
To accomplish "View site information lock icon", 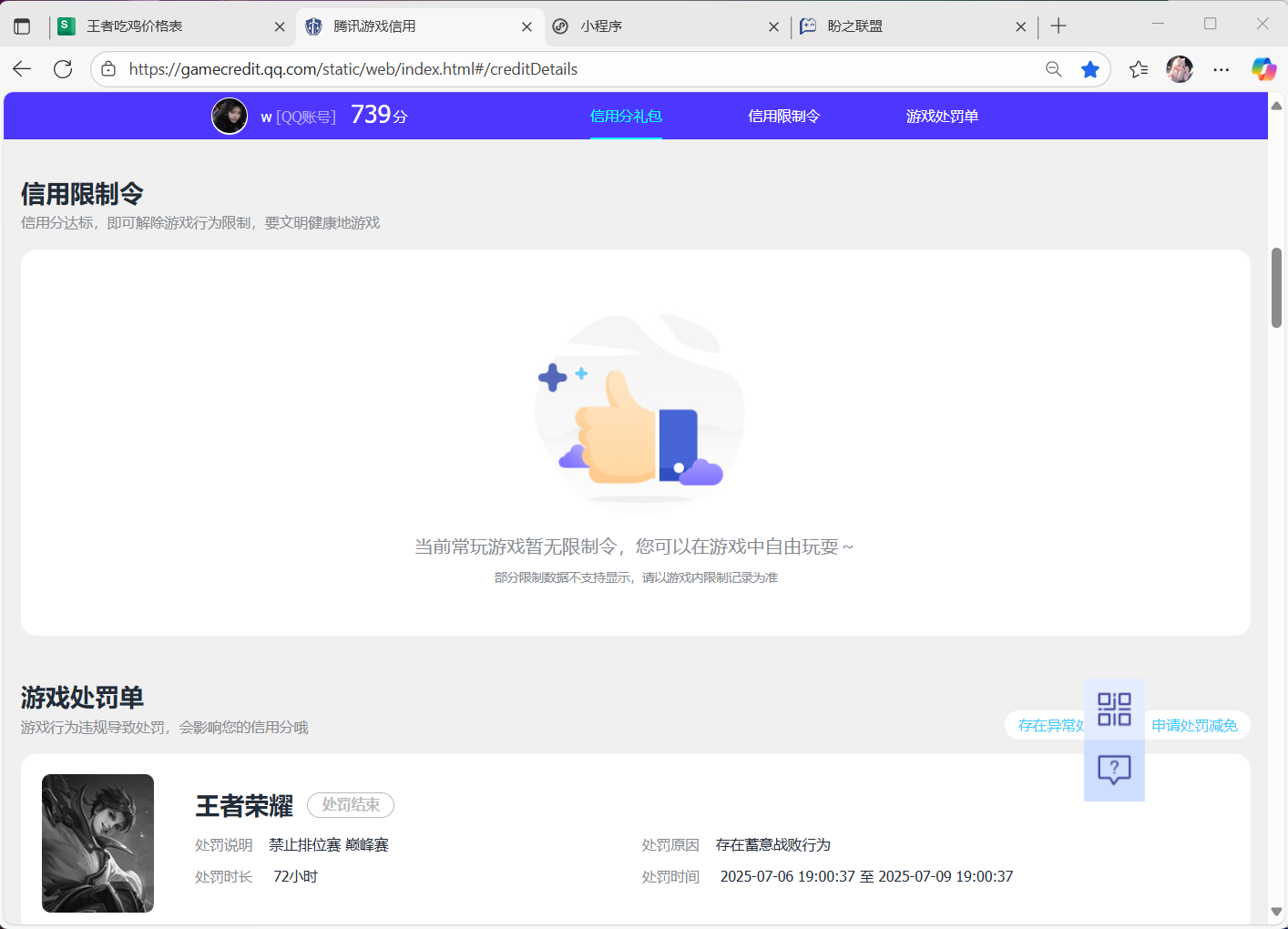I will coord(108,69).
